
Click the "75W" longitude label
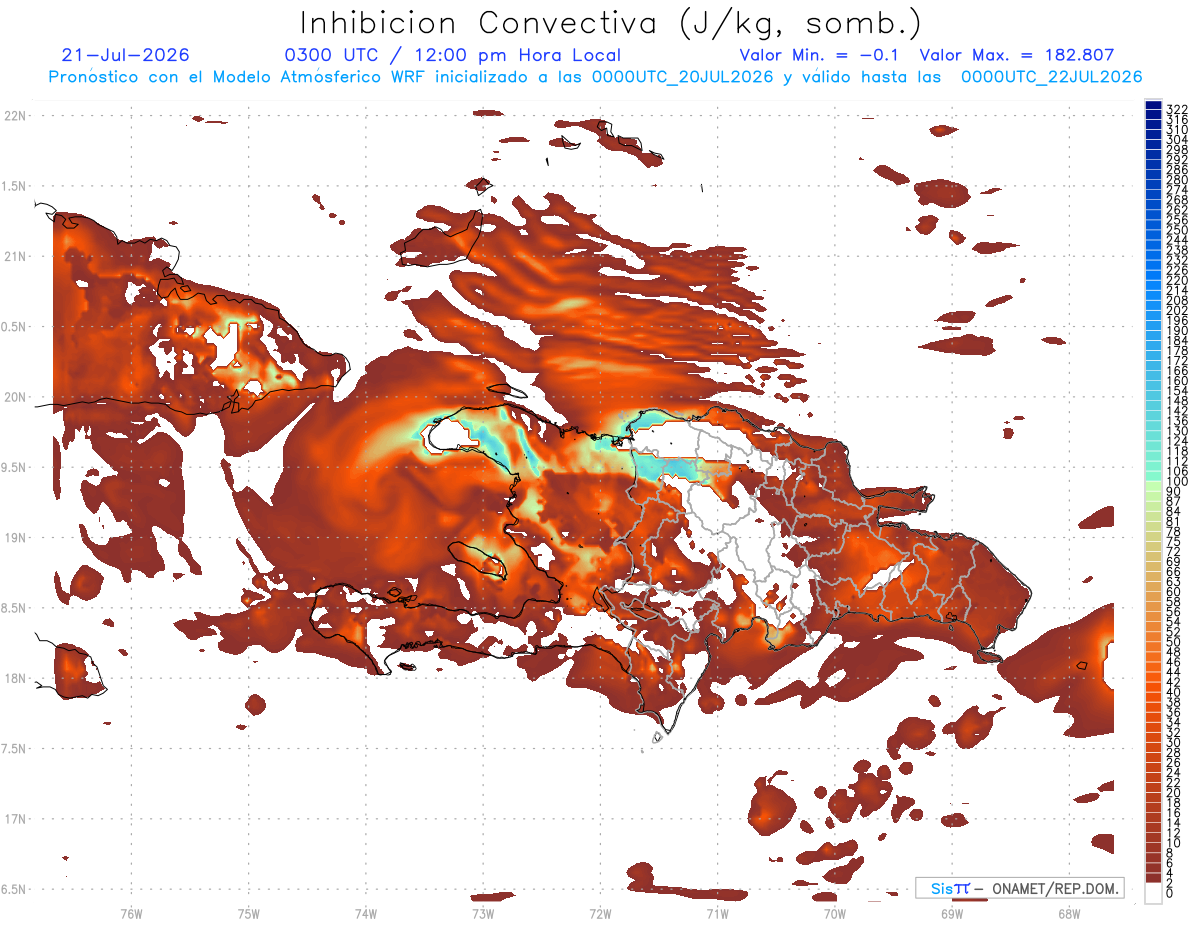click(248, 913)
